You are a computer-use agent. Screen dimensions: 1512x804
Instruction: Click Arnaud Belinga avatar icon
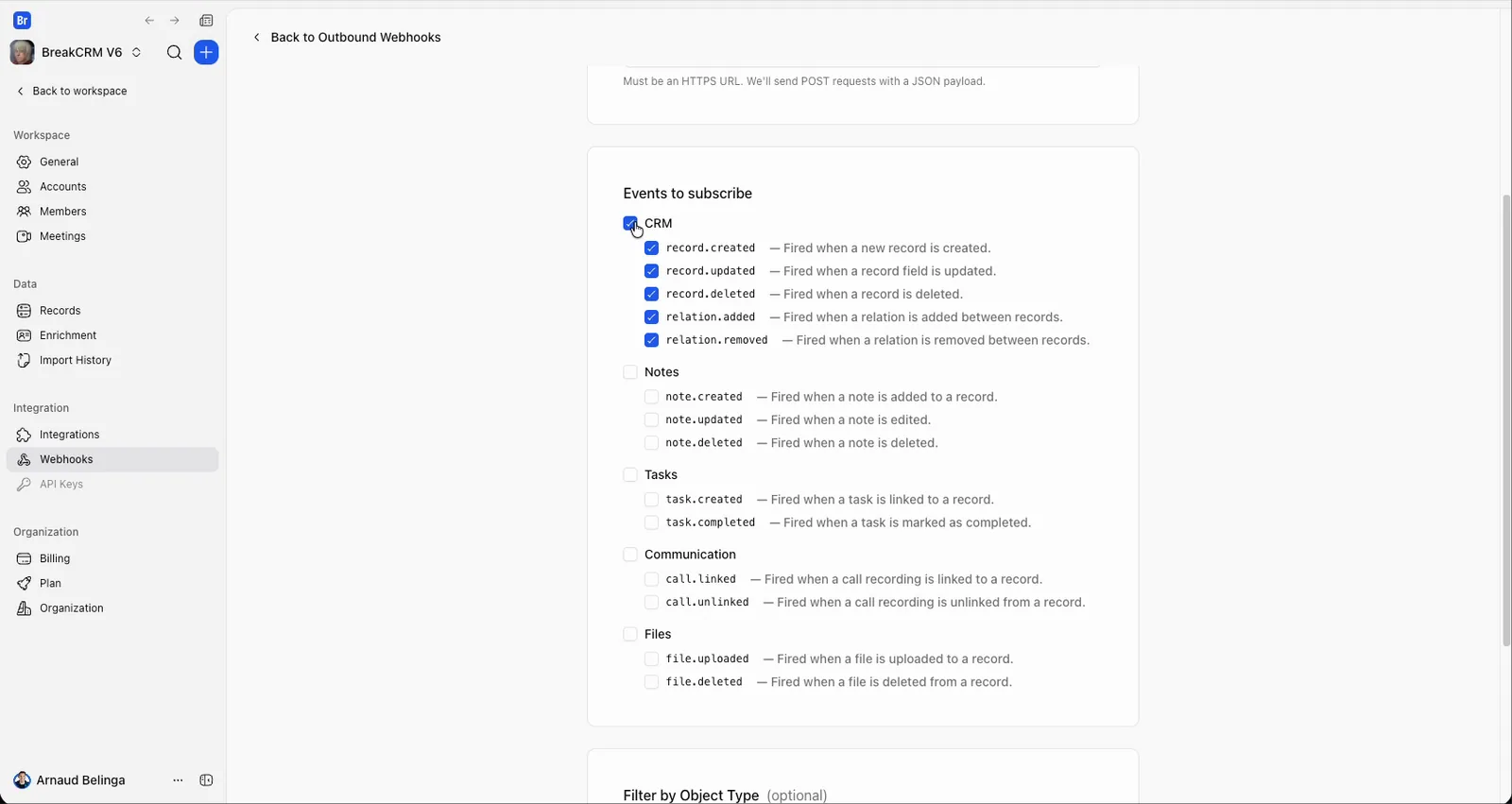click(22, 780)
